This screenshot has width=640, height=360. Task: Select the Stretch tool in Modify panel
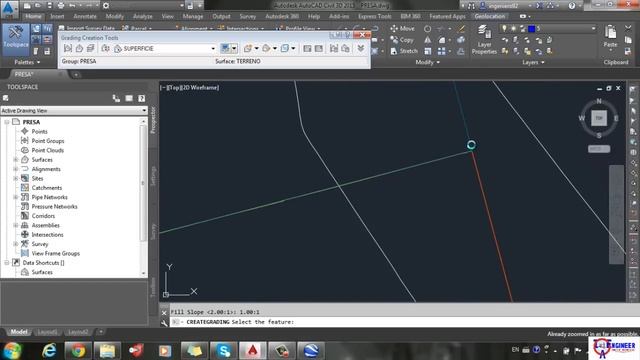point(404,51)
